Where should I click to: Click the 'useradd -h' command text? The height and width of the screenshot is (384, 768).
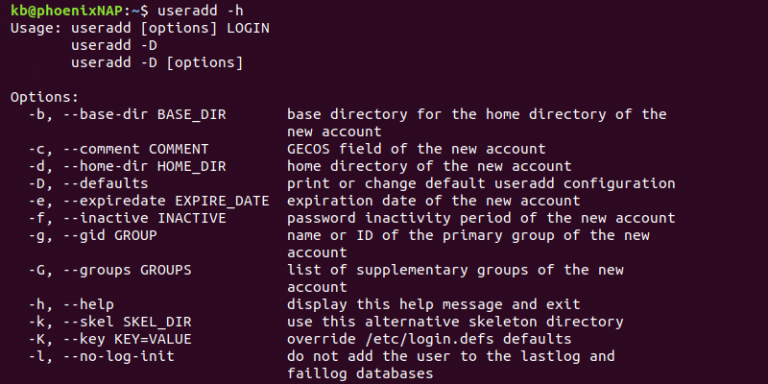point(200,11)
